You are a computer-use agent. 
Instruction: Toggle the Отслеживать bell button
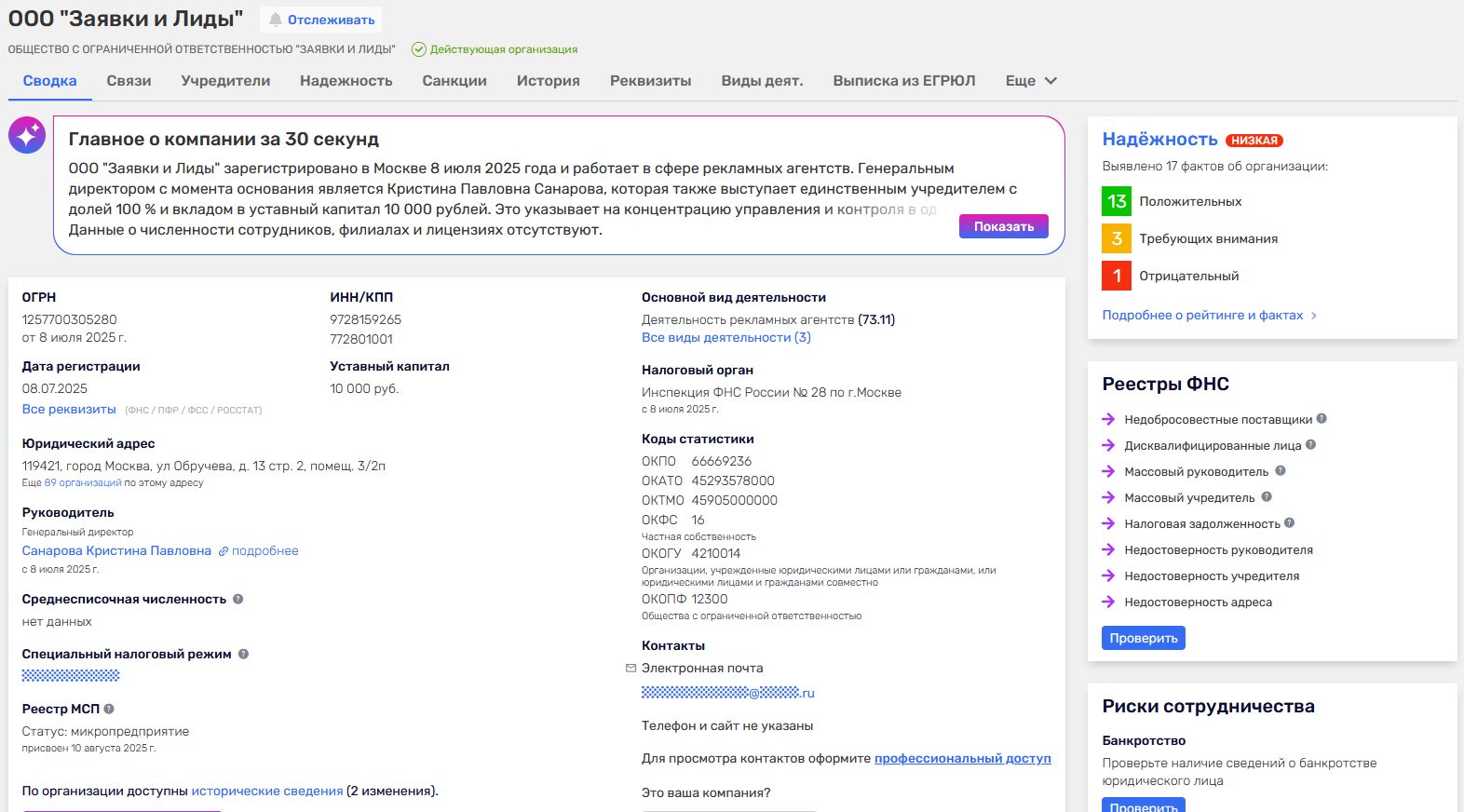coord(321,20)
